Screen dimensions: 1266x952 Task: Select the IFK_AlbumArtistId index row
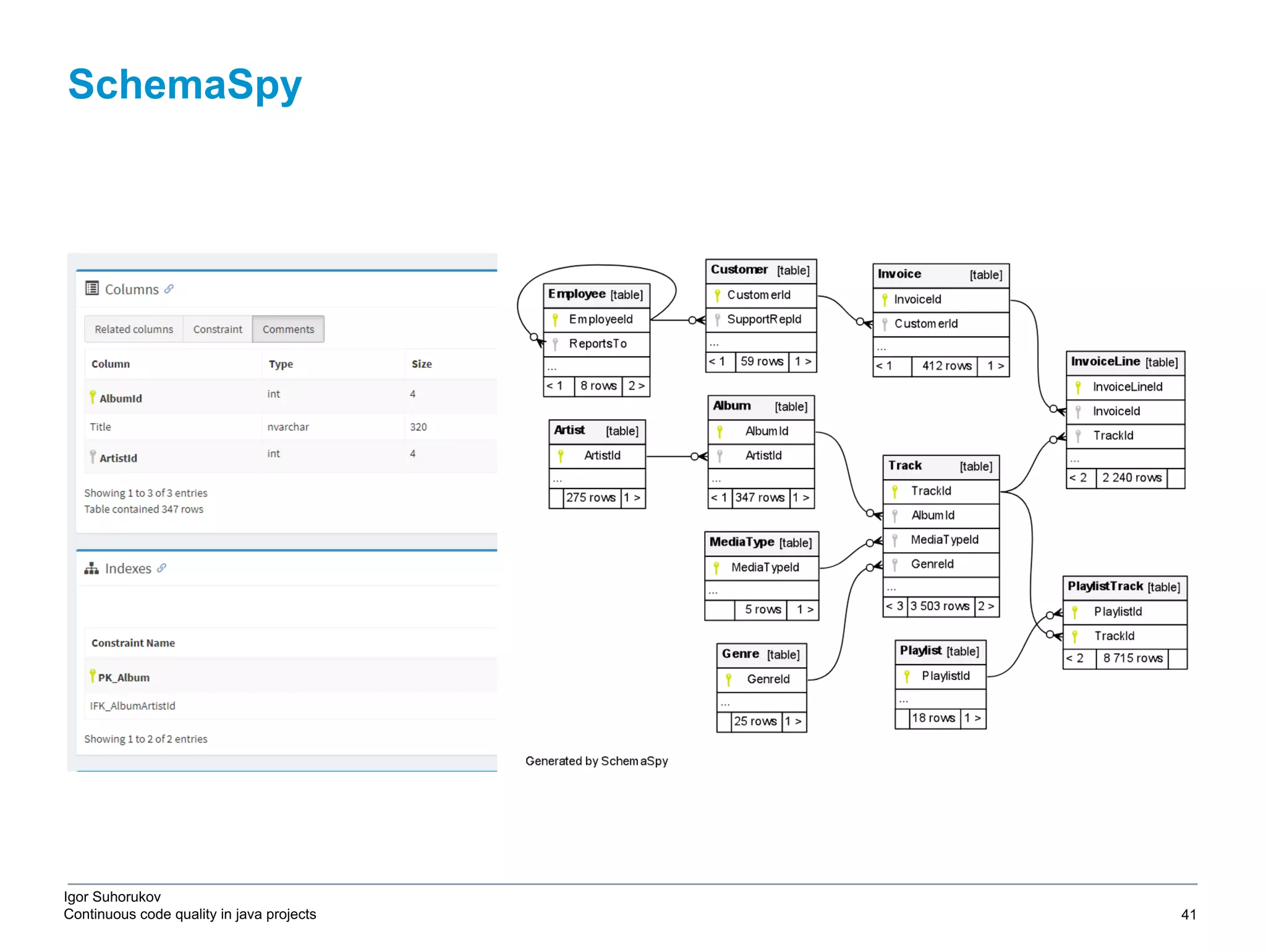click(x=132, y=705)
